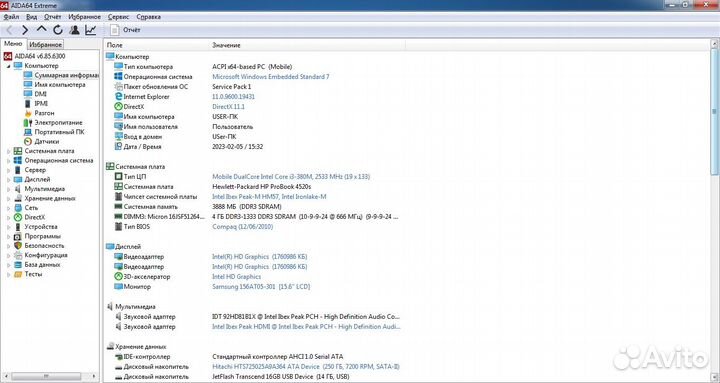Open the 11.0.9600.19431 Internet Explorer link
The image size is (720, 383).
(x=233, y=97)
